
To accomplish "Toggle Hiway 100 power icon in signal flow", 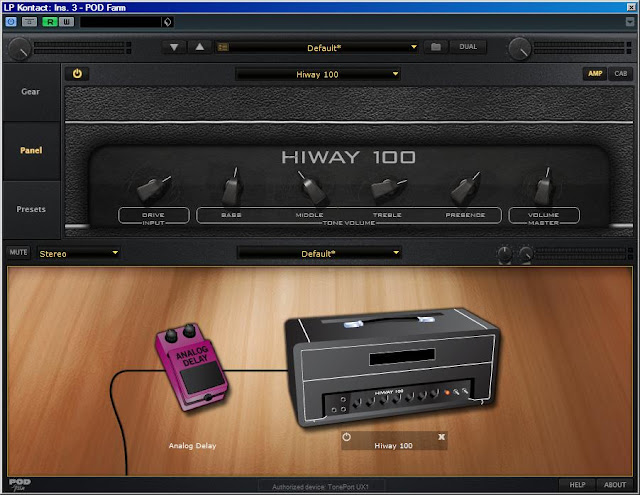I will (347, 437).
